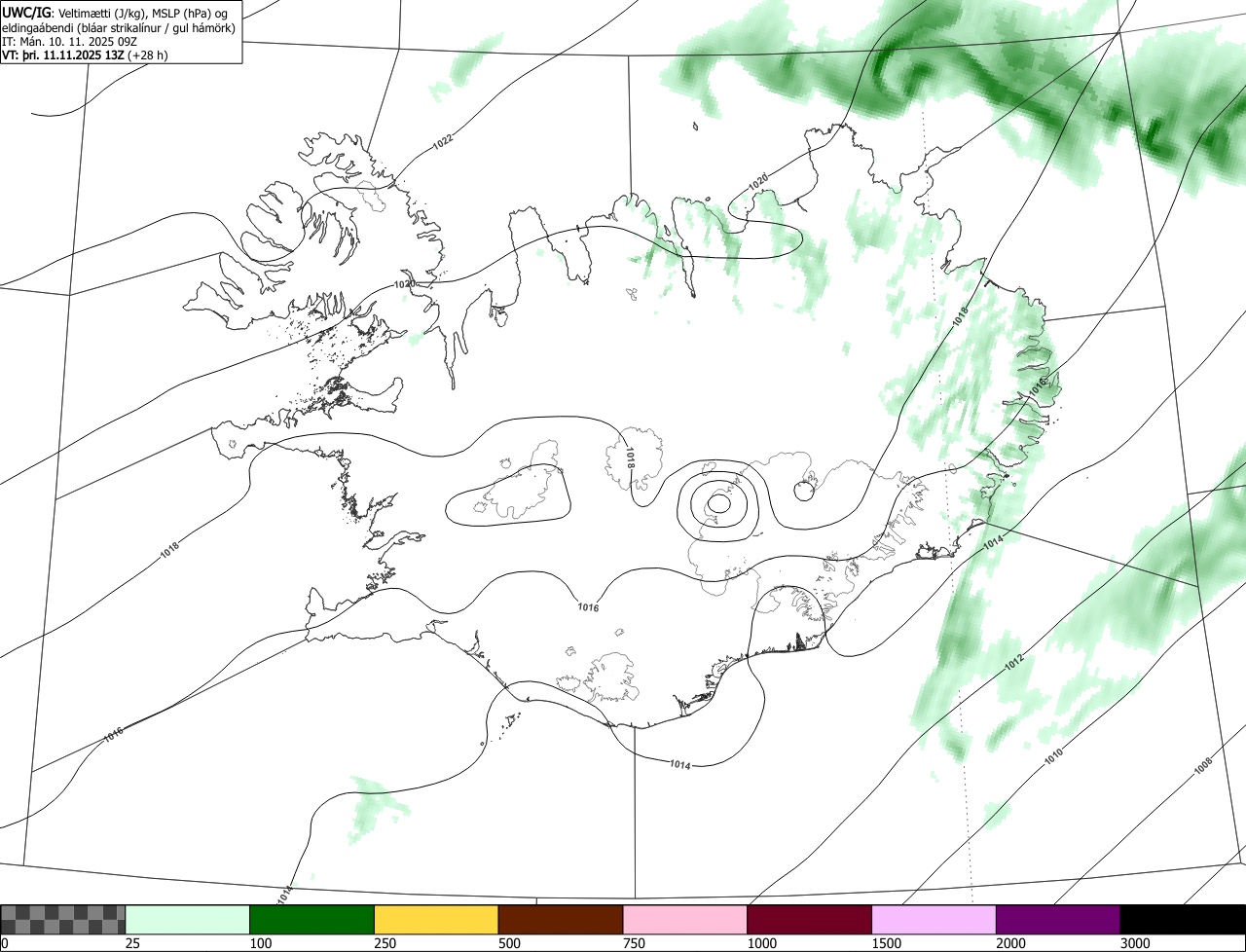Click the legend value 1500

pyautogui.click(x=889, y=943)
